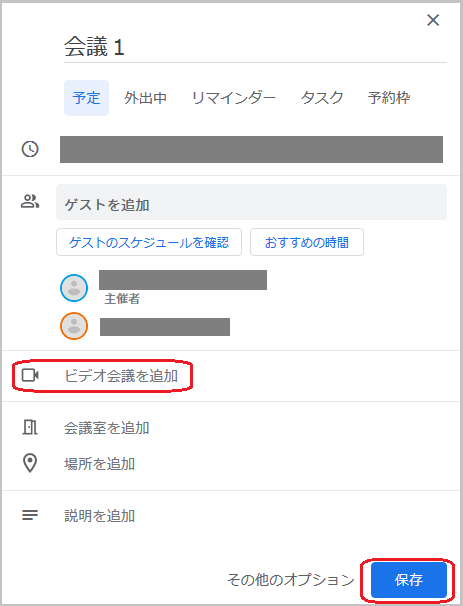The width and height of the screenshot is (463, 606).
Task: Open the リマインダー tab
Action: click(x=234, y=98)
